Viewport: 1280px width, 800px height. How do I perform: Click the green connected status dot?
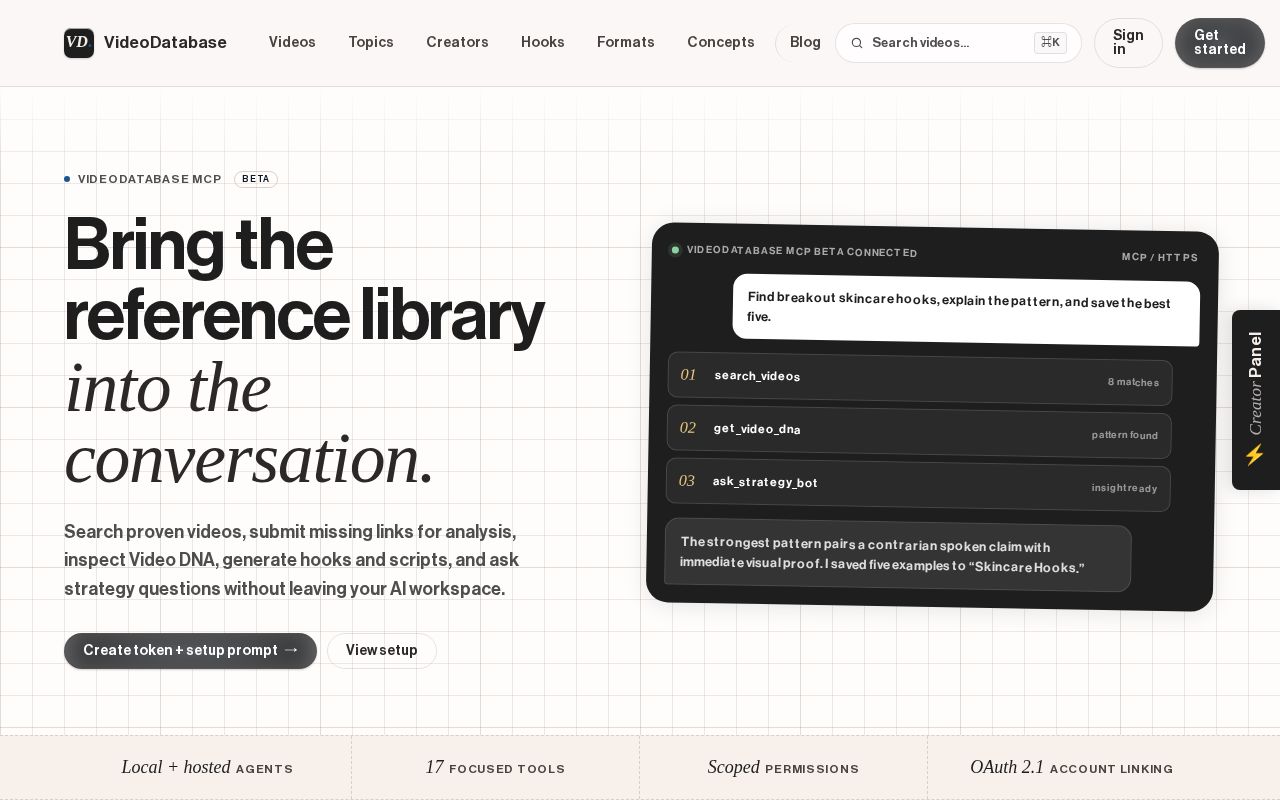[x=675, y=250]
